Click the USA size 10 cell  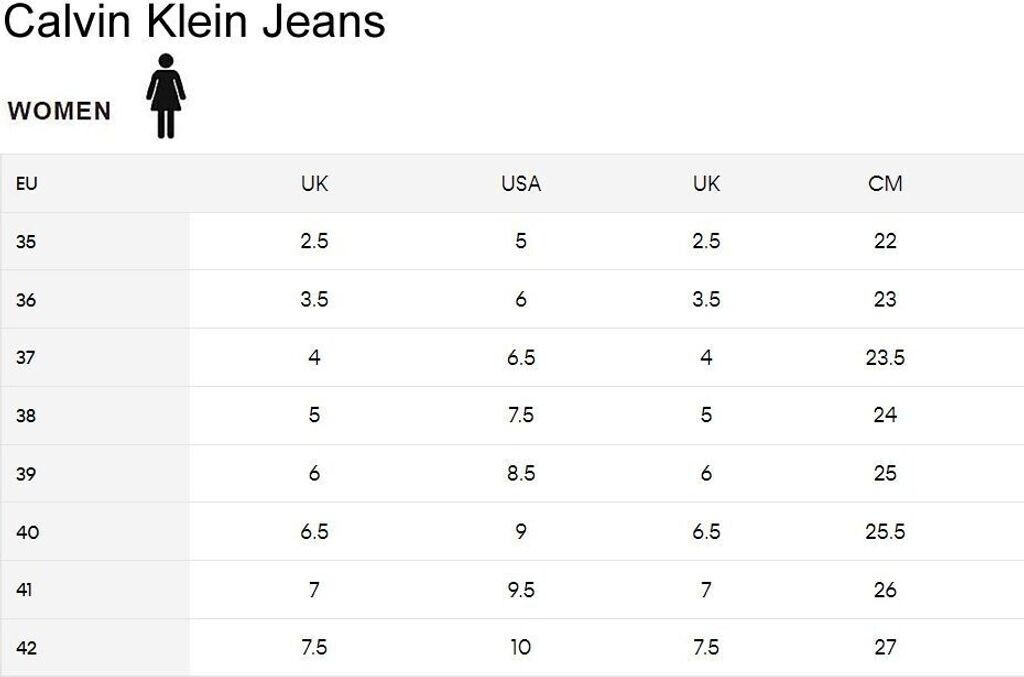point(521,648)
